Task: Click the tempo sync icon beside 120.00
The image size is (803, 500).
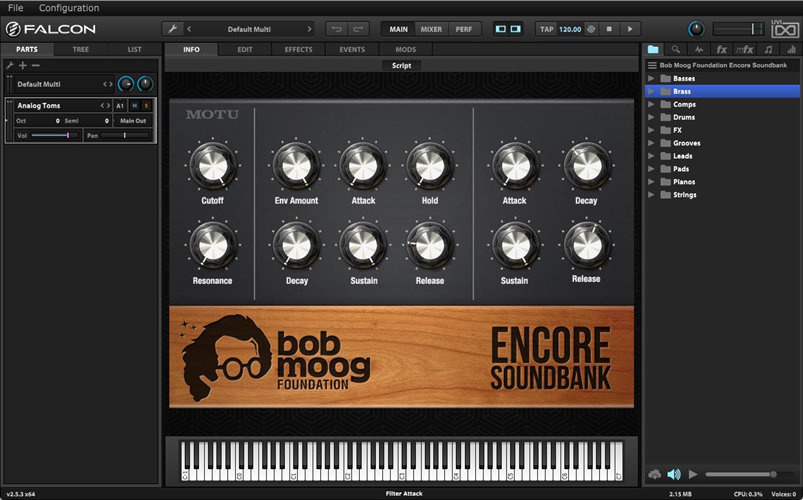Action: point(591,29)
